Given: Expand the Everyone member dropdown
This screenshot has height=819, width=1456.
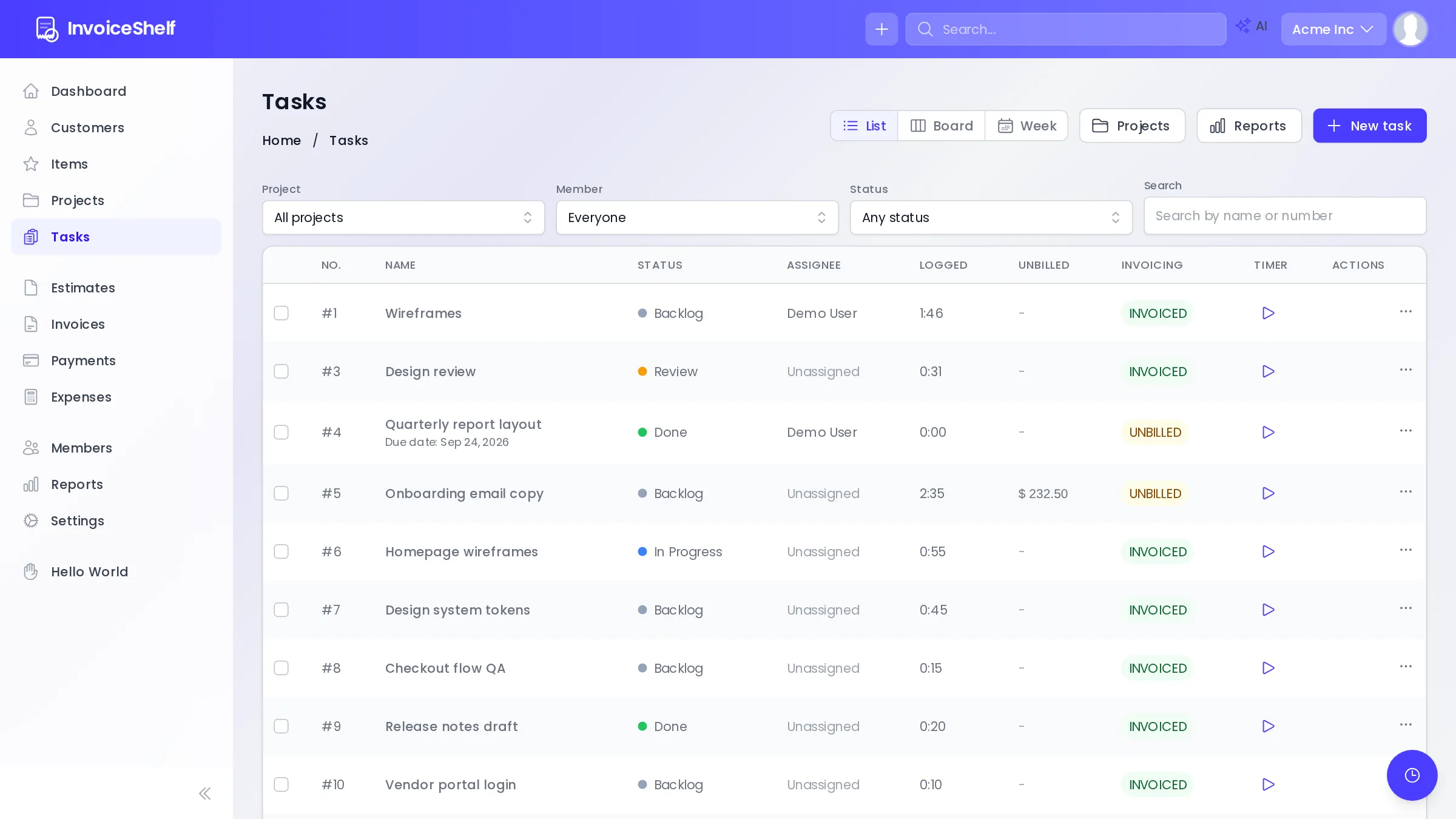Looking at the screenshot, I should click(x=697, y=217).
